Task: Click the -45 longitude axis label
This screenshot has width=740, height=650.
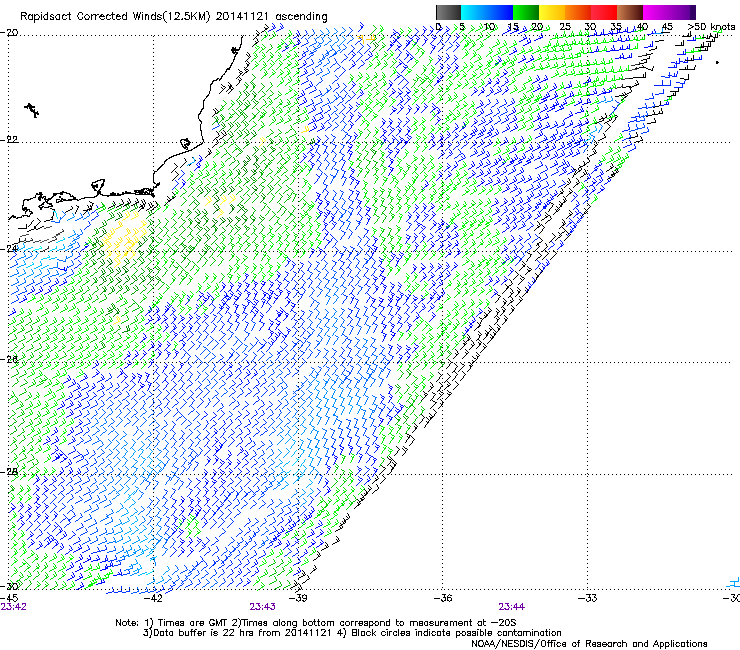Action: [x=9, y=598]
